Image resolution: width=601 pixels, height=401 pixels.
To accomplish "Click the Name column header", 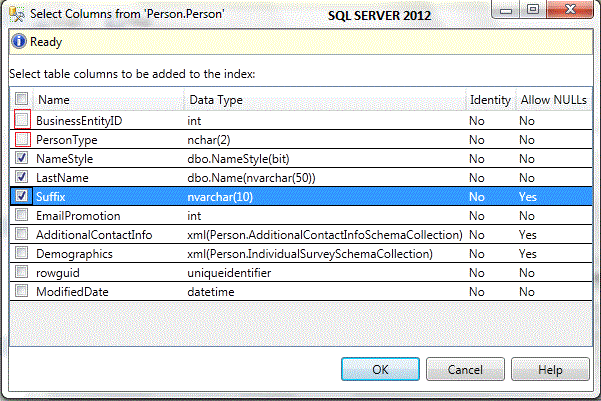I will coord(109,100).
